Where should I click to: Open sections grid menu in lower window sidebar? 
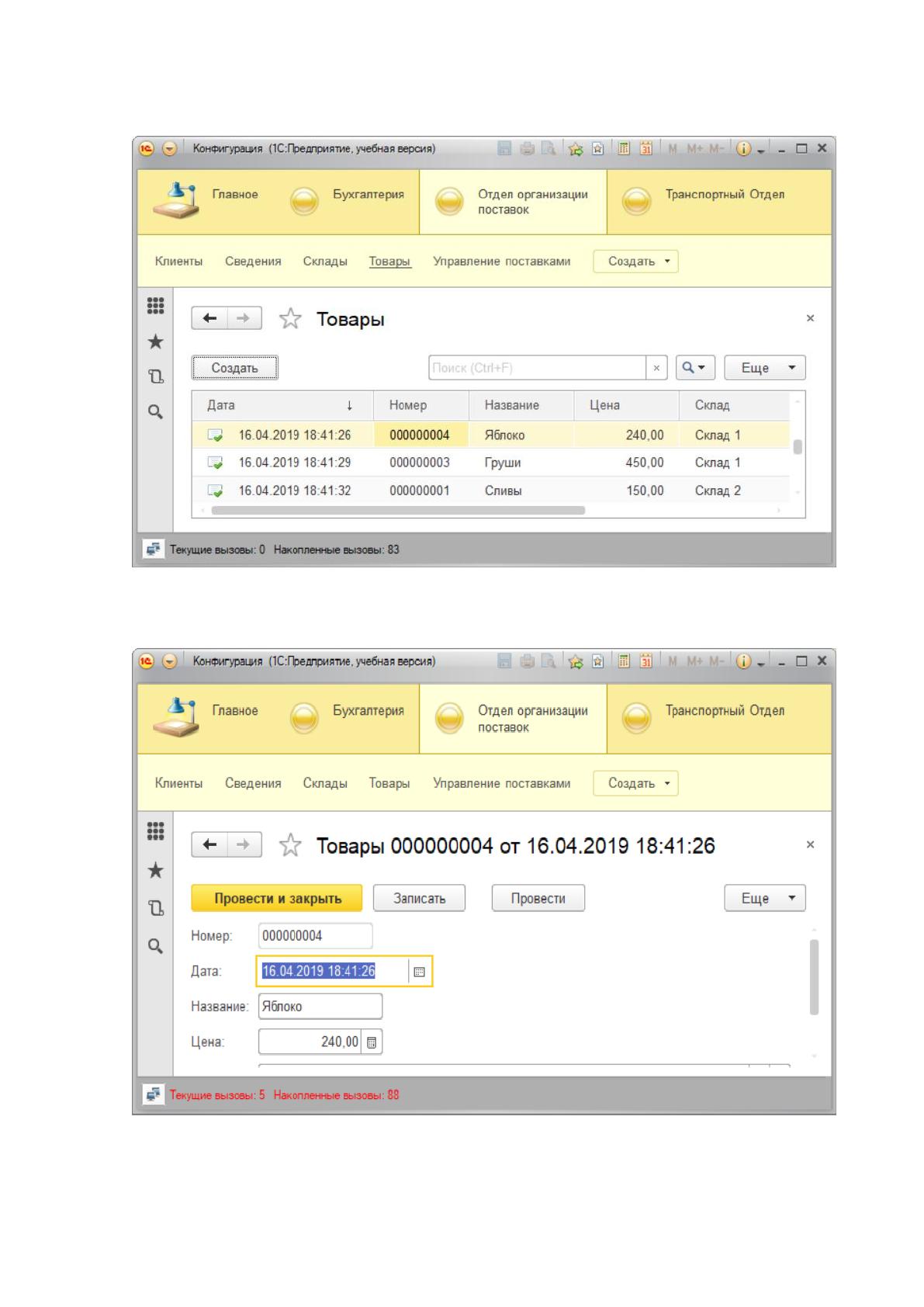click(155, 831)
